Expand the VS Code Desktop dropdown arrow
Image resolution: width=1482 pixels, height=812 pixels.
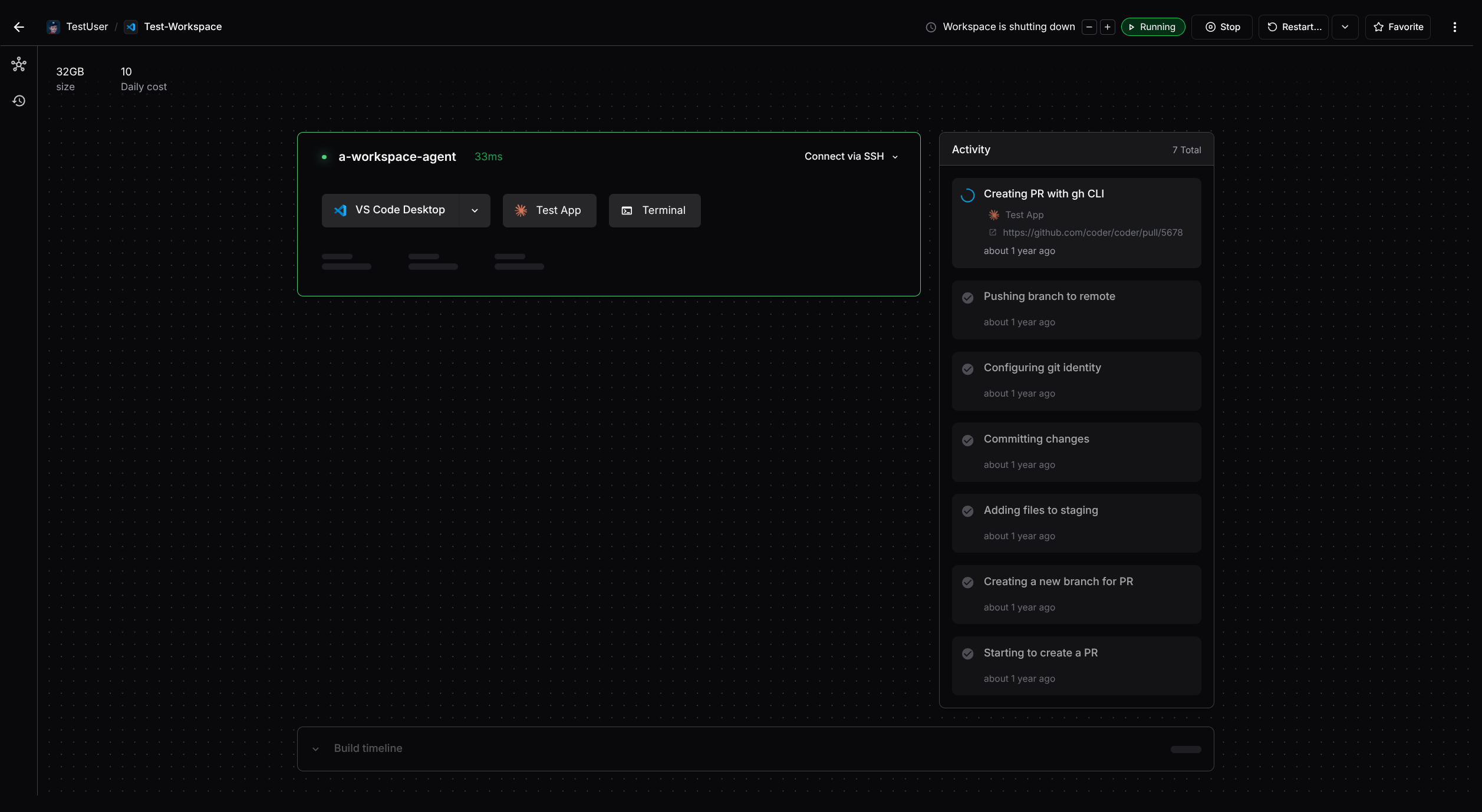tap(475, 210)
